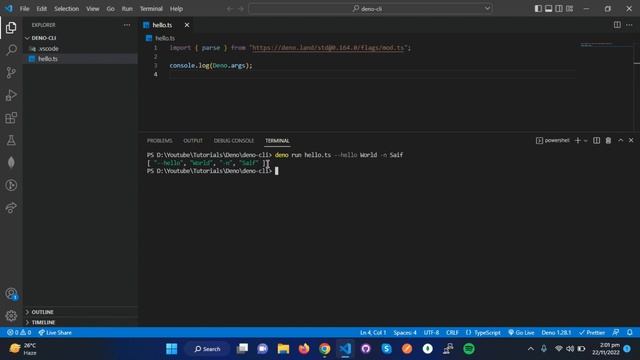Switch to the OUTPUT panel tab
The width and height of the screenshot is (640, 360).
193,141
